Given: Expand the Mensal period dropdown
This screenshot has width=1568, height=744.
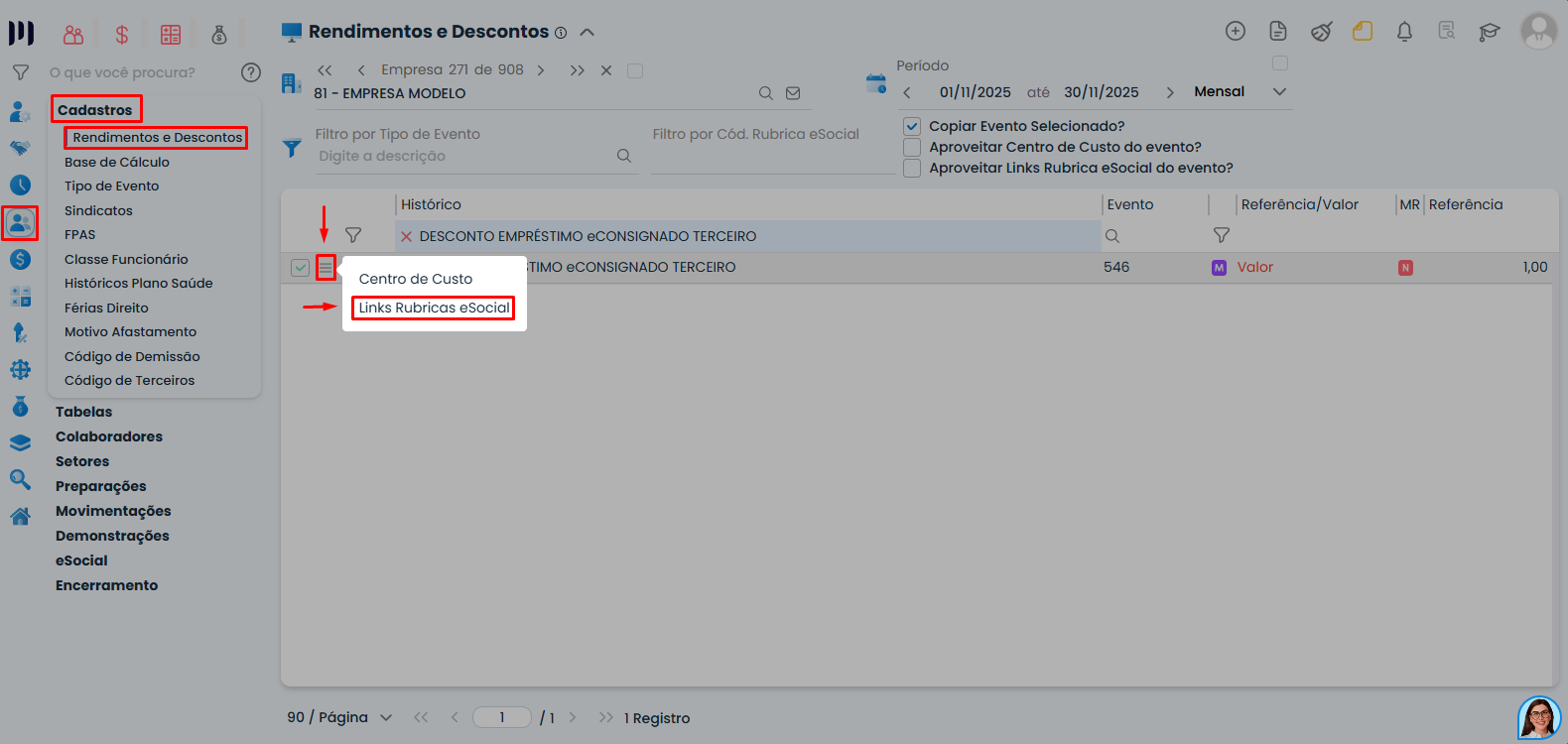Looking at the screenshot, I should click(x=1279, y=91).
